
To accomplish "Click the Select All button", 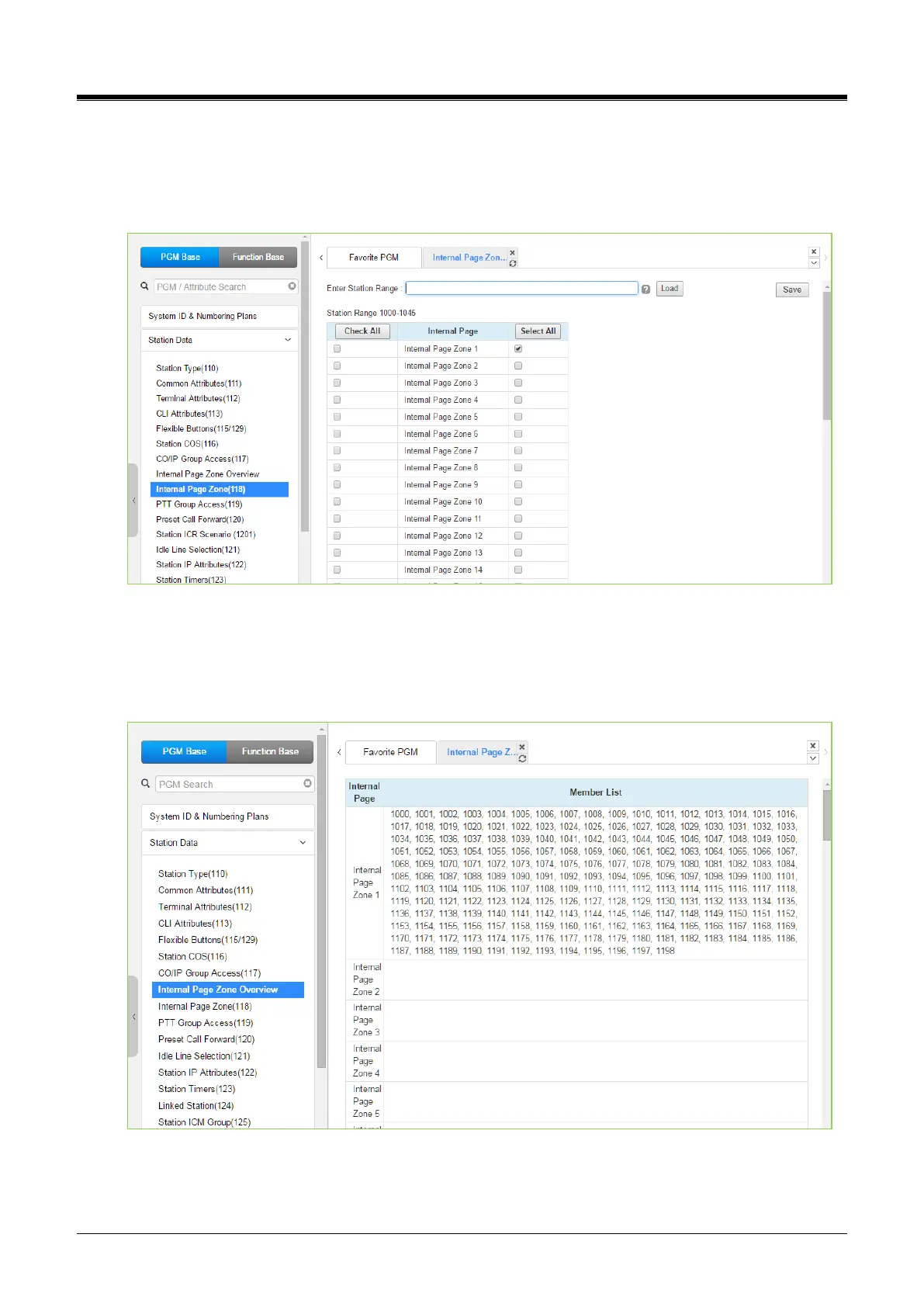I will click(x=538, y=331).
